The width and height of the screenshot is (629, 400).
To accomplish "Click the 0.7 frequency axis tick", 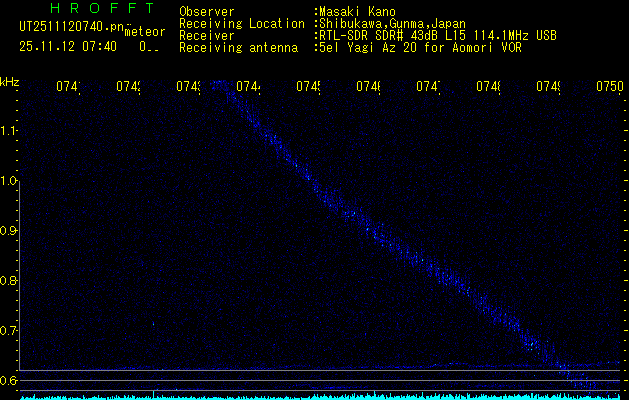I will [x=10, y=331].
